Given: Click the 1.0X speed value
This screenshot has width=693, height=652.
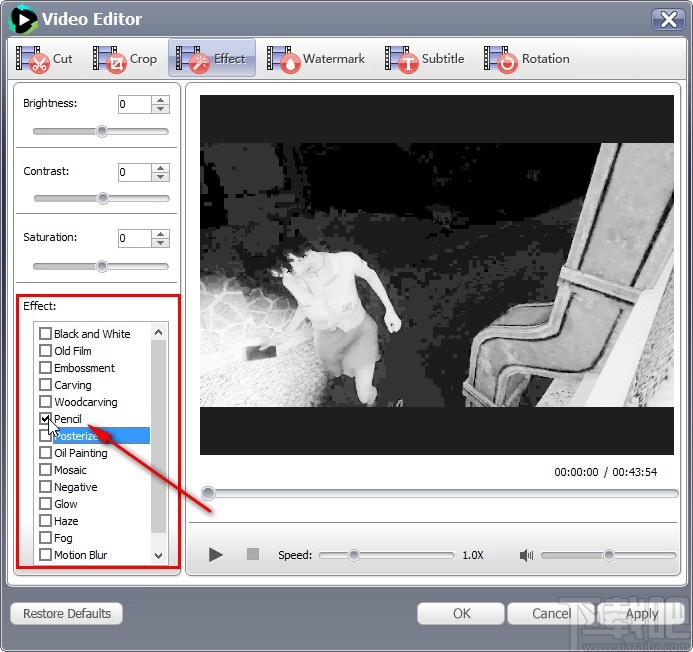Looking at the screenshot, I should pos(473,555).
